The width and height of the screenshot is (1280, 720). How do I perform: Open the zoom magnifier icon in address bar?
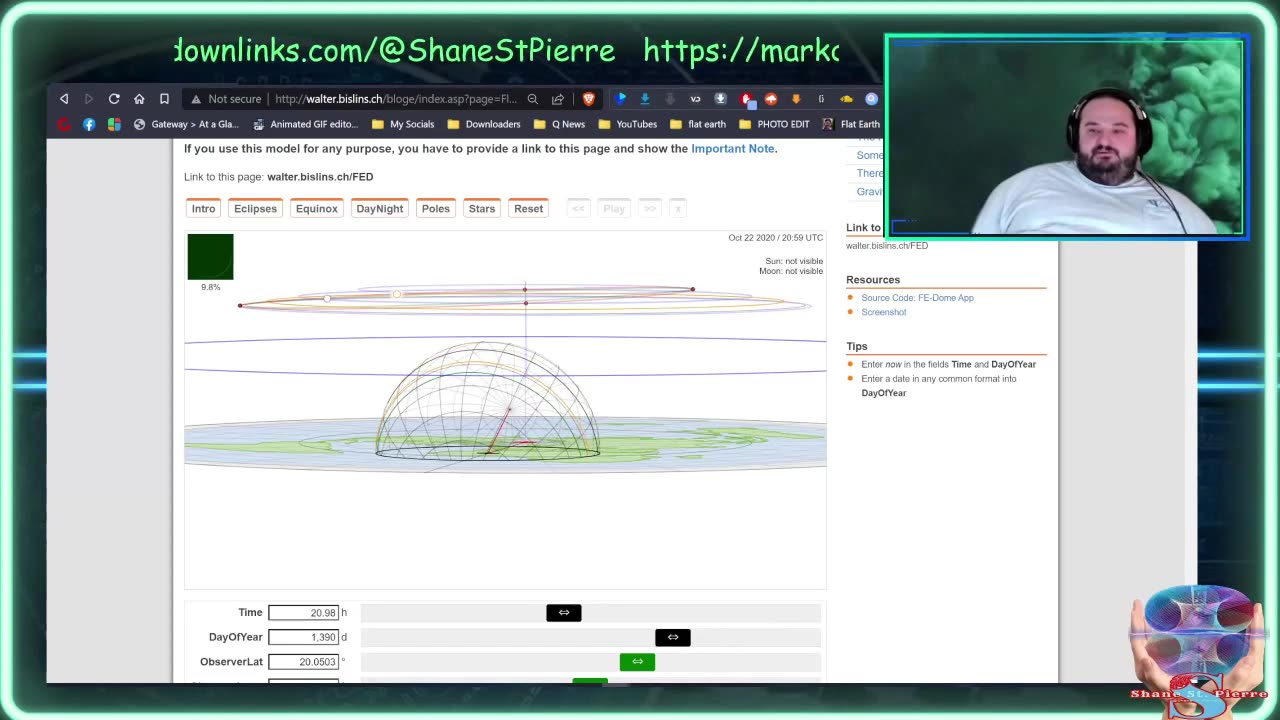[533, 99]
